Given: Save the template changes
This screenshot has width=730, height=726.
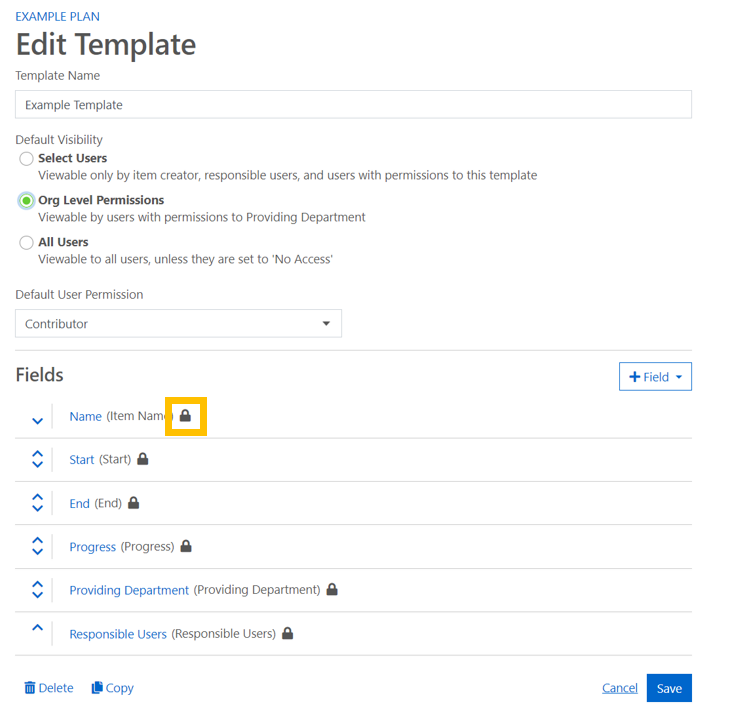Looking at the screenshot, I should click(x=669, y=688).
